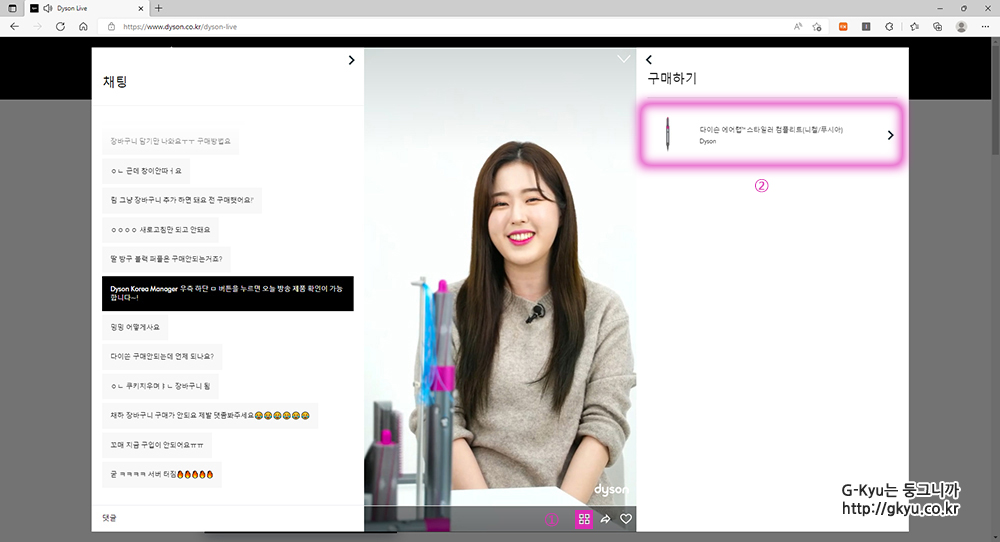Click chat message '굳 ㅋㅋㅋㅋ 서버 터짐'
This screenshot has height=542, width=1000.
coord(162,474)
